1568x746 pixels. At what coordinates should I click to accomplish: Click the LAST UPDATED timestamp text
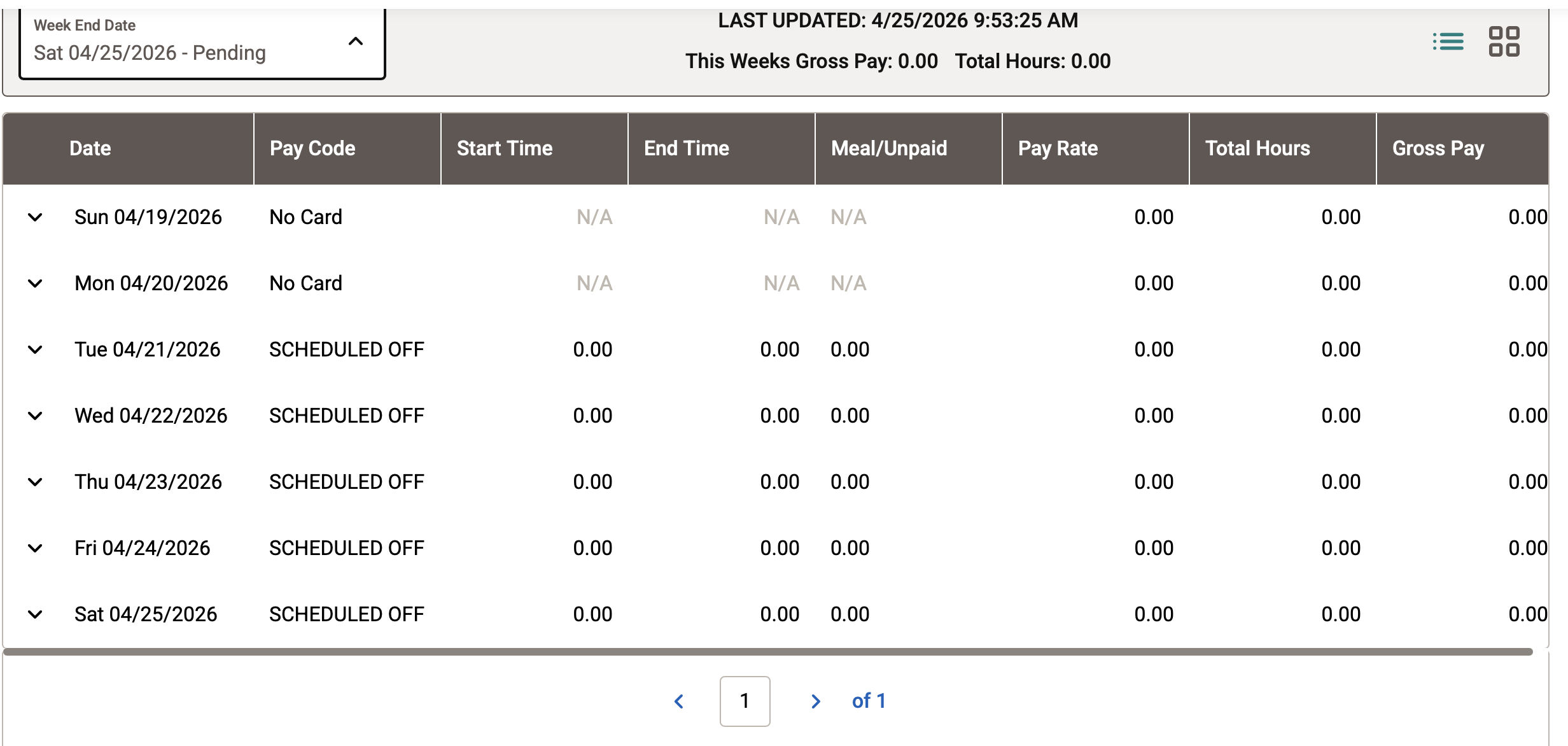(x=898, y=20)
